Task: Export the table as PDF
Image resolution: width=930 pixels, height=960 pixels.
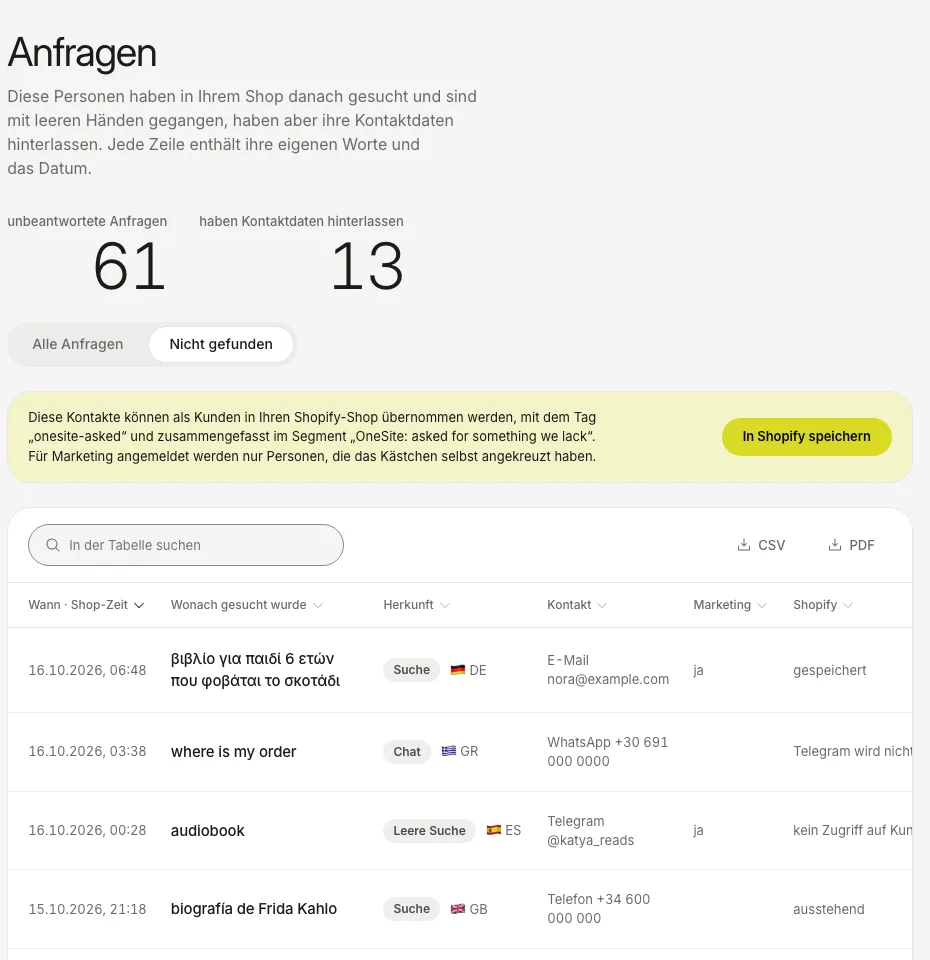Action: 851,545
